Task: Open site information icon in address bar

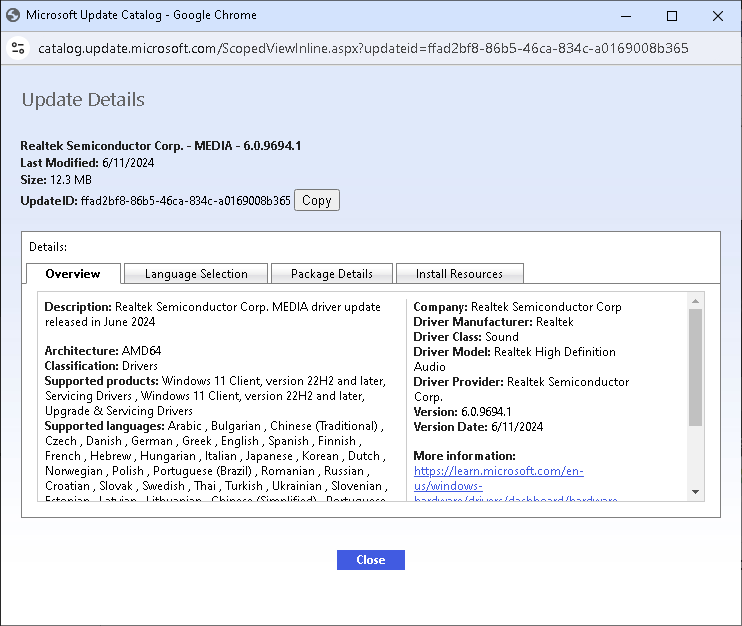Action: [x=18, y=48]
